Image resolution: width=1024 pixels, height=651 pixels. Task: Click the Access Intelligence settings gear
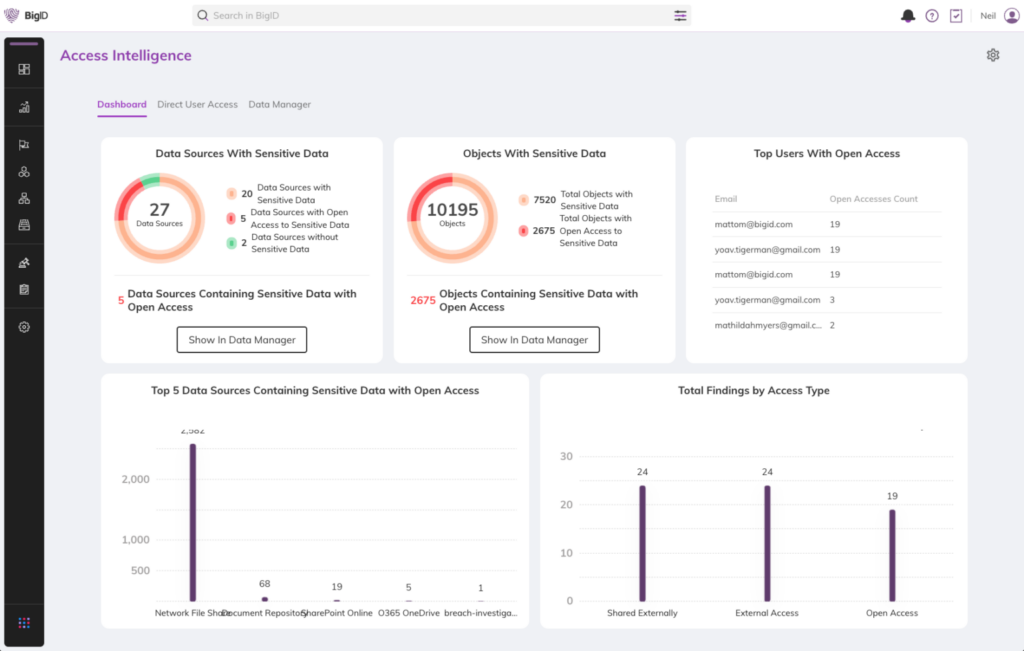coord(993,55)
